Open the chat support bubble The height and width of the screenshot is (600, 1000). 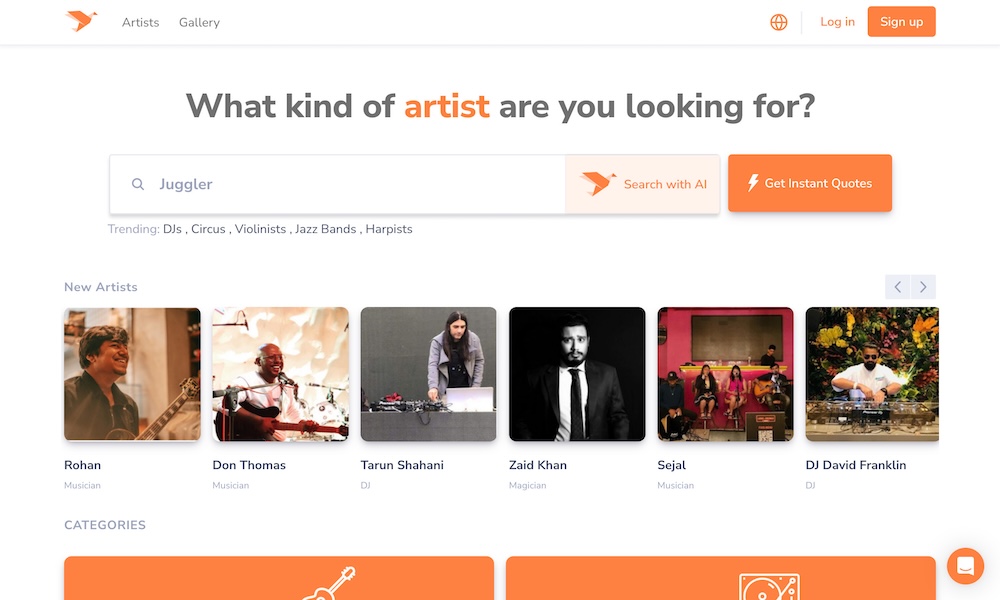965,566
